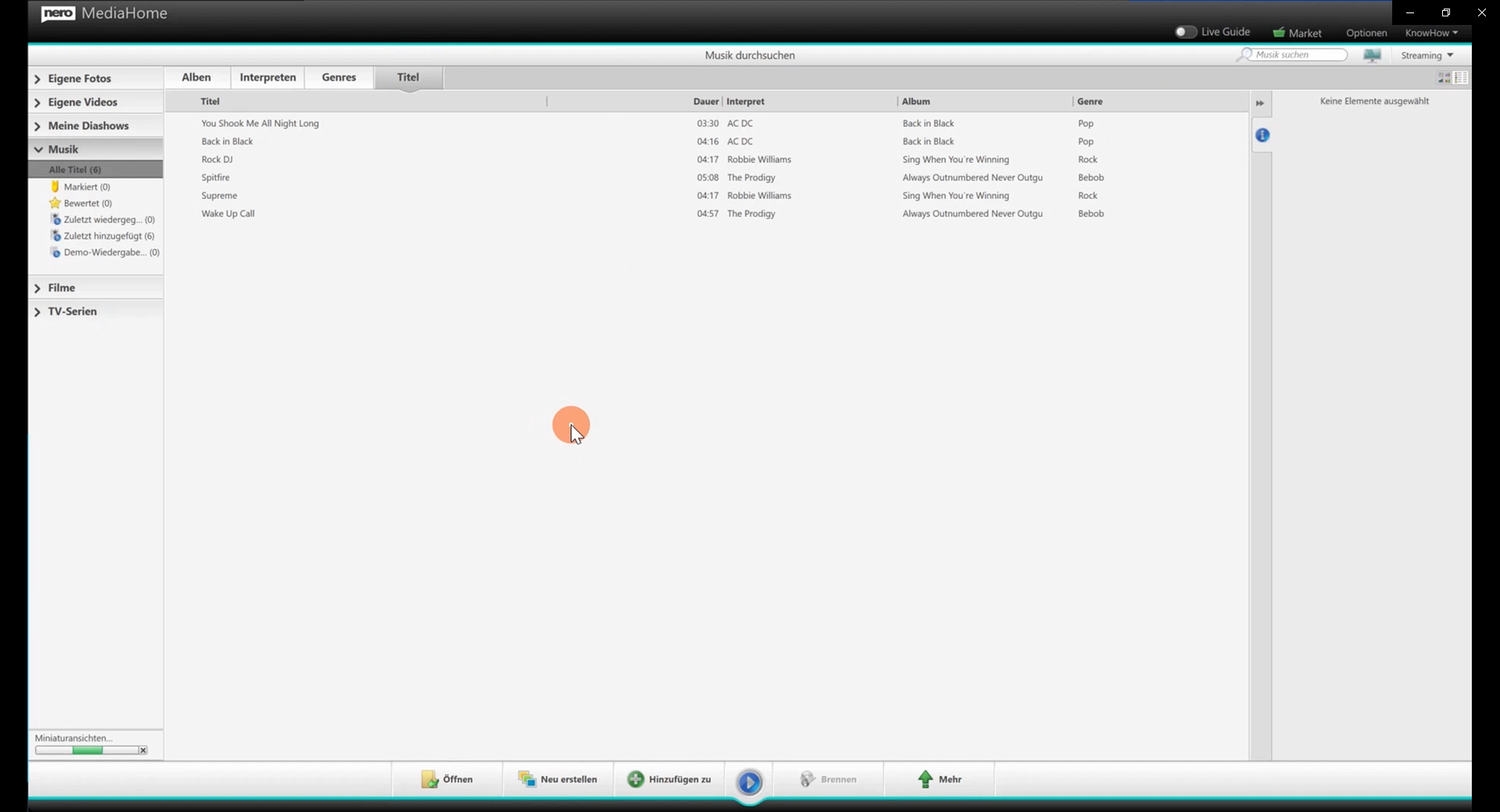Select the Rock DJ track
The width and height of the screenshot is (1500, 812).
coord(217,159)
